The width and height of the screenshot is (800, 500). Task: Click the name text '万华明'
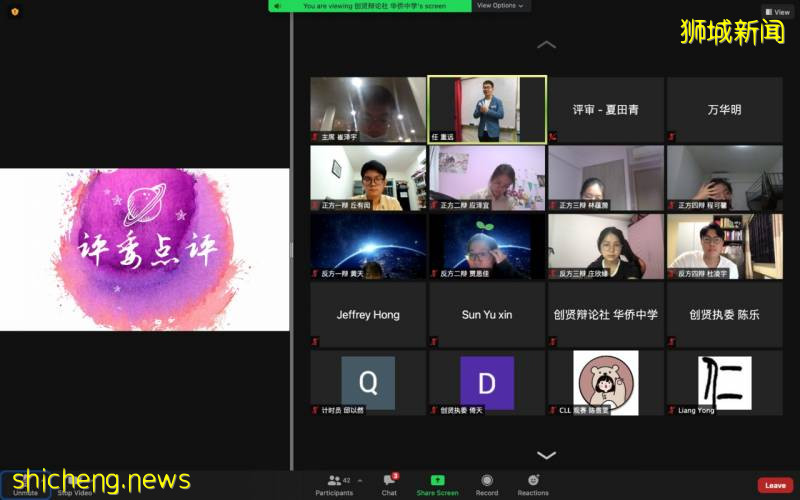click(724, 110)
